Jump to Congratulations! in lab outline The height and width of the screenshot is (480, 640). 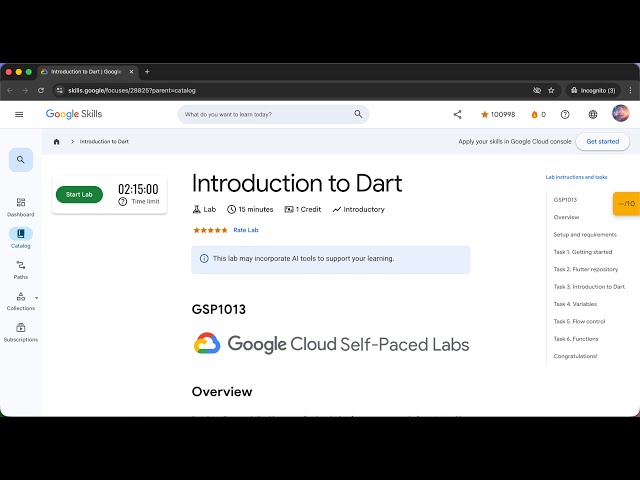[x=575, y=356]
